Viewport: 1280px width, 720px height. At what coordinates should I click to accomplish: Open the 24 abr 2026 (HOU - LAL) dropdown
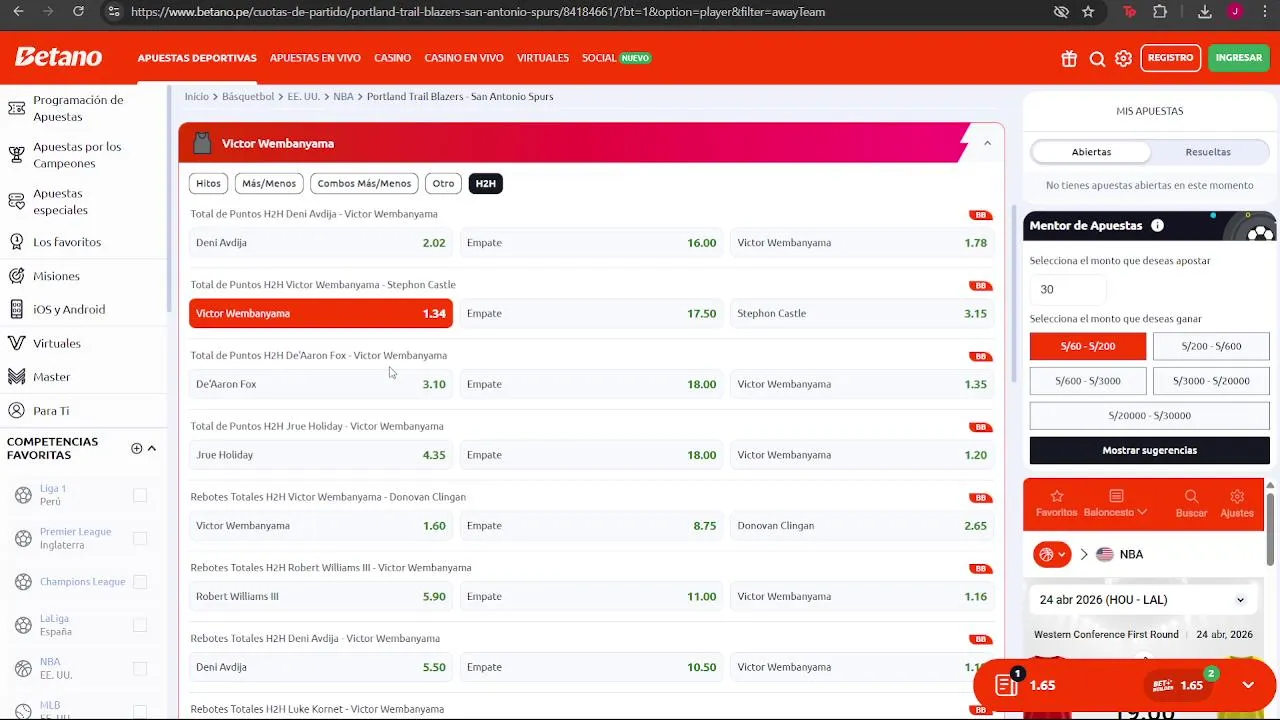coord(1142,600)
